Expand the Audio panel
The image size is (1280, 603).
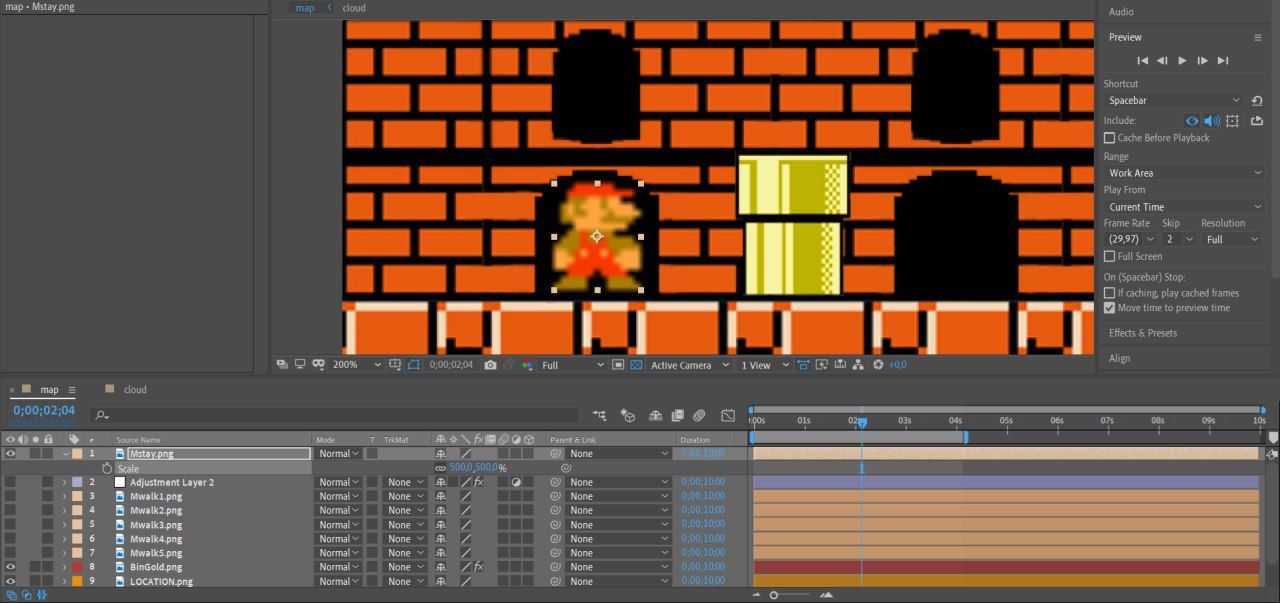(1121, 12)
